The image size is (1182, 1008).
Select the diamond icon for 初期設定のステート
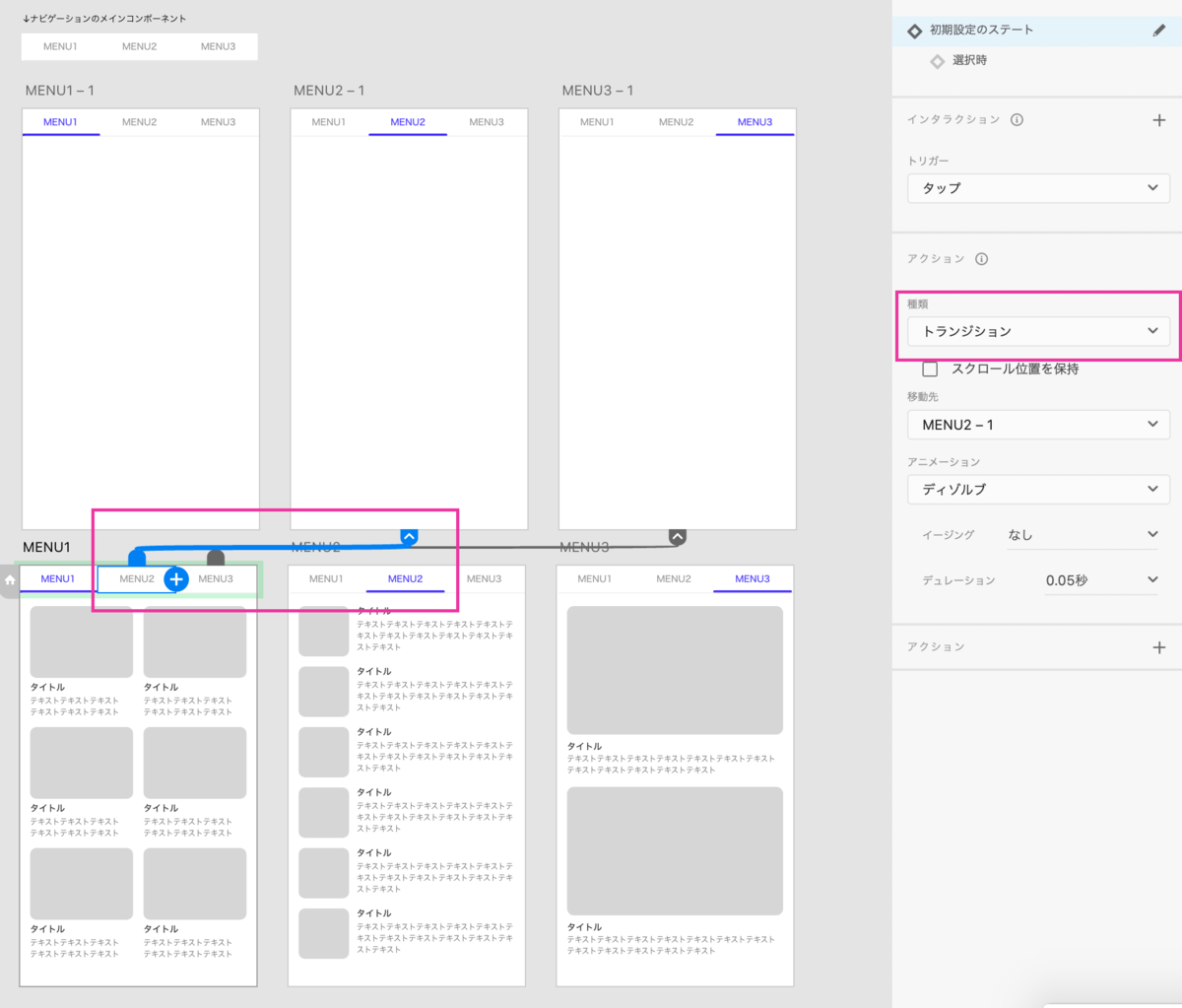(914, 32)
